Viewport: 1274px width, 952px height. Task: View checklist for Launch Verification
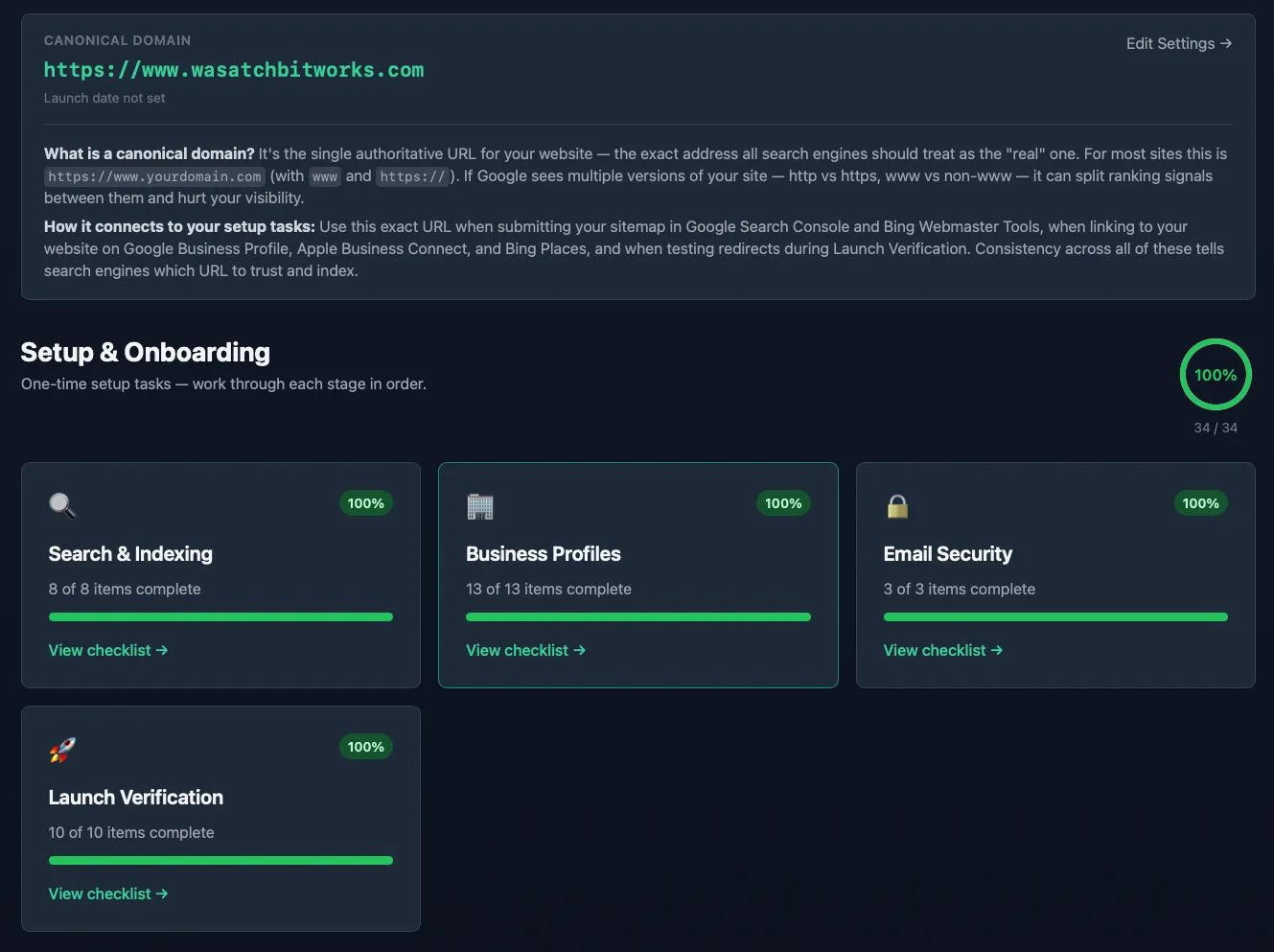[108, 894]
